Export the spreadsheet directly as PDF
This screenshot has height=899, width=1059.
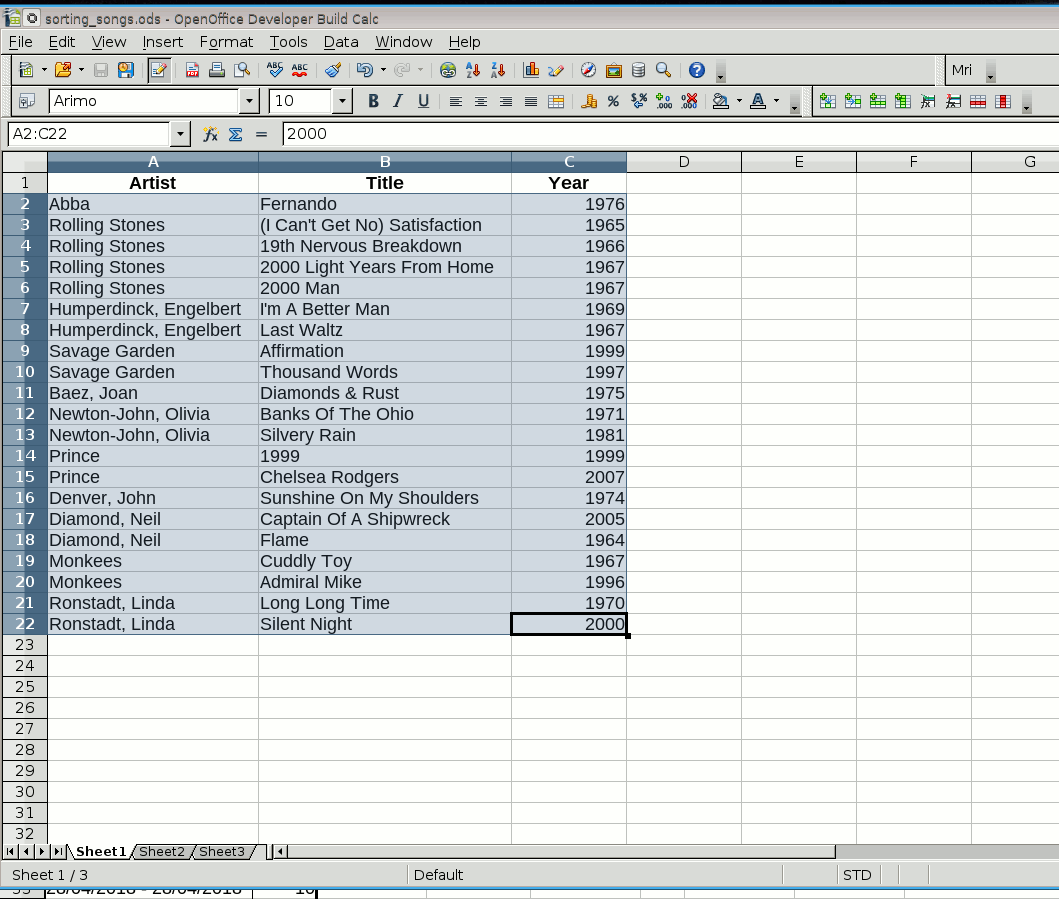192,70
